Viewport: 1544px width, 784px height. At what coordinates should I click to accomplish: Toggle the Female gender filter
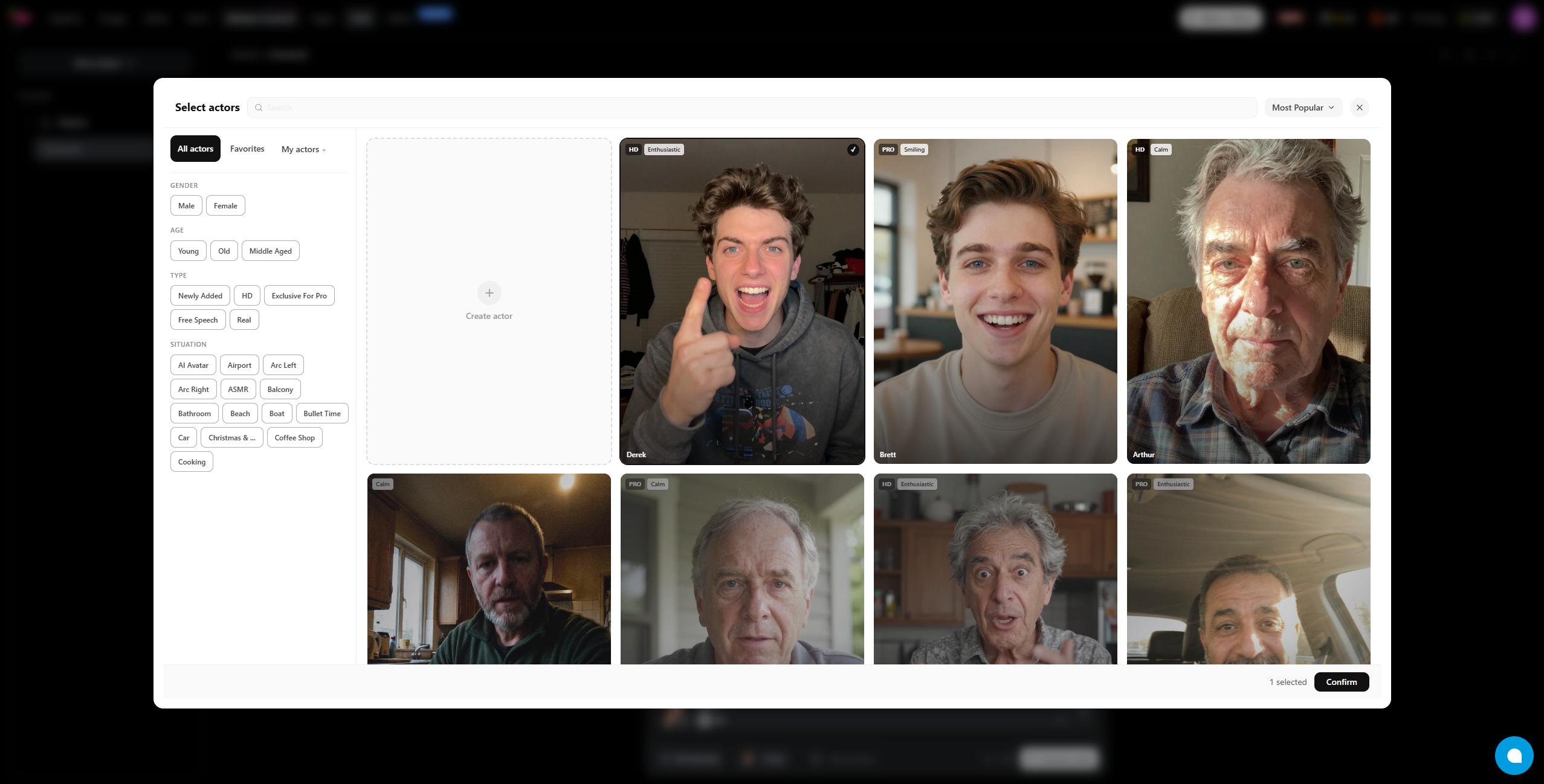point(225,206)
